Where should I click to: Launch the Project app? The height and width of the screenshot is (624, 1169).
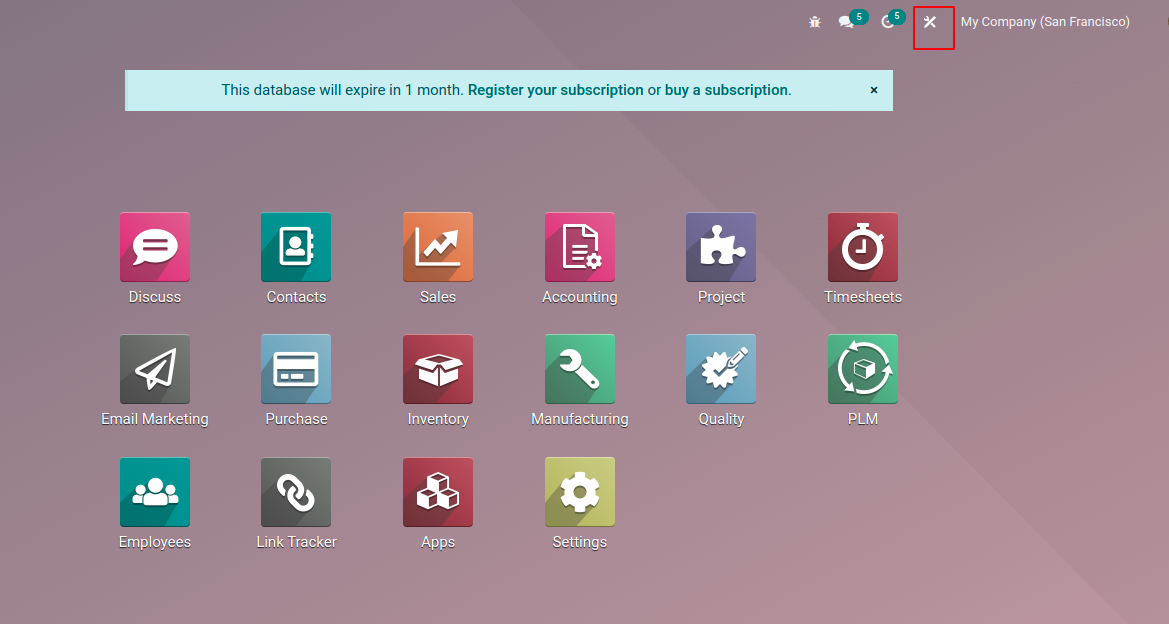tap(721, 247)
